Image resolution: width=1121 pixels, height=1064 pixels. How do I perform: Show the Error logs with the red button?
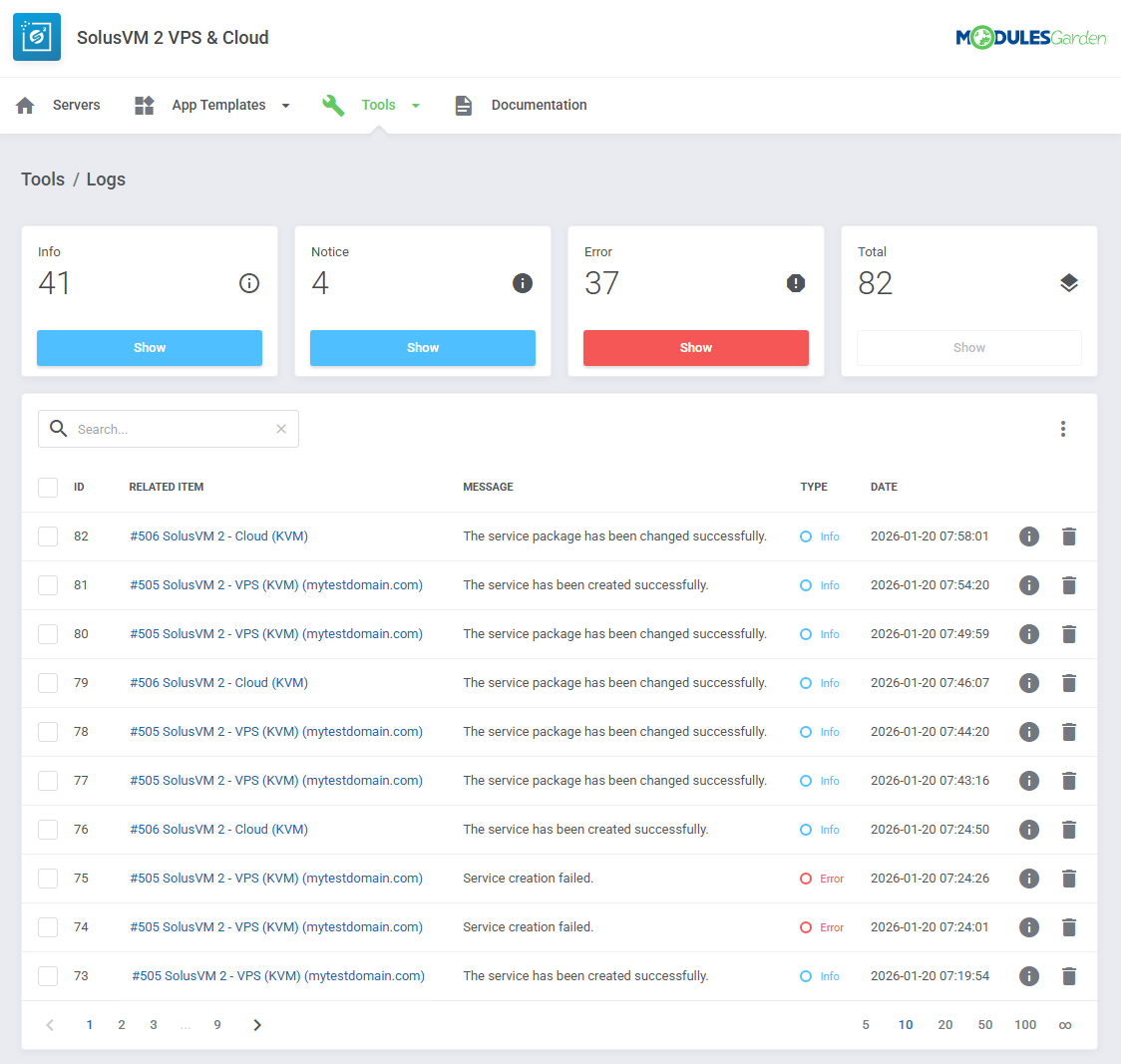(x=695, y=348)
